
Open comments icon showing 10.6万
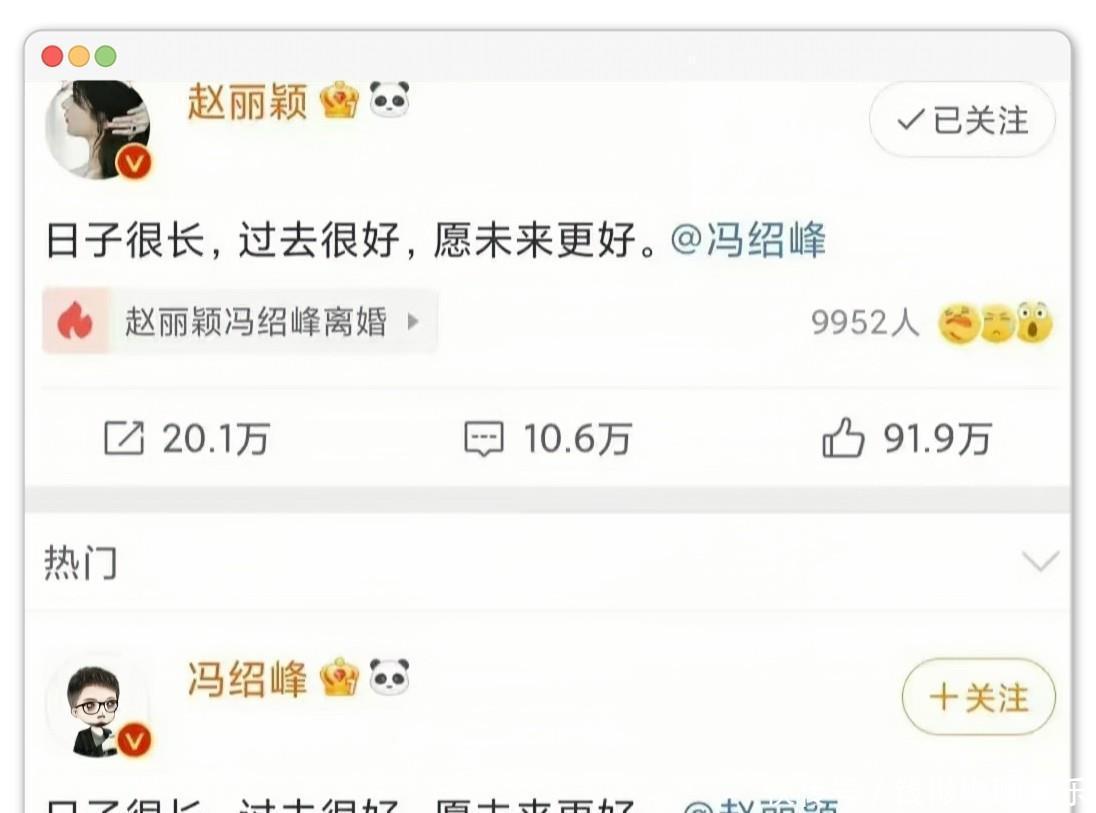tap(484, 439)
